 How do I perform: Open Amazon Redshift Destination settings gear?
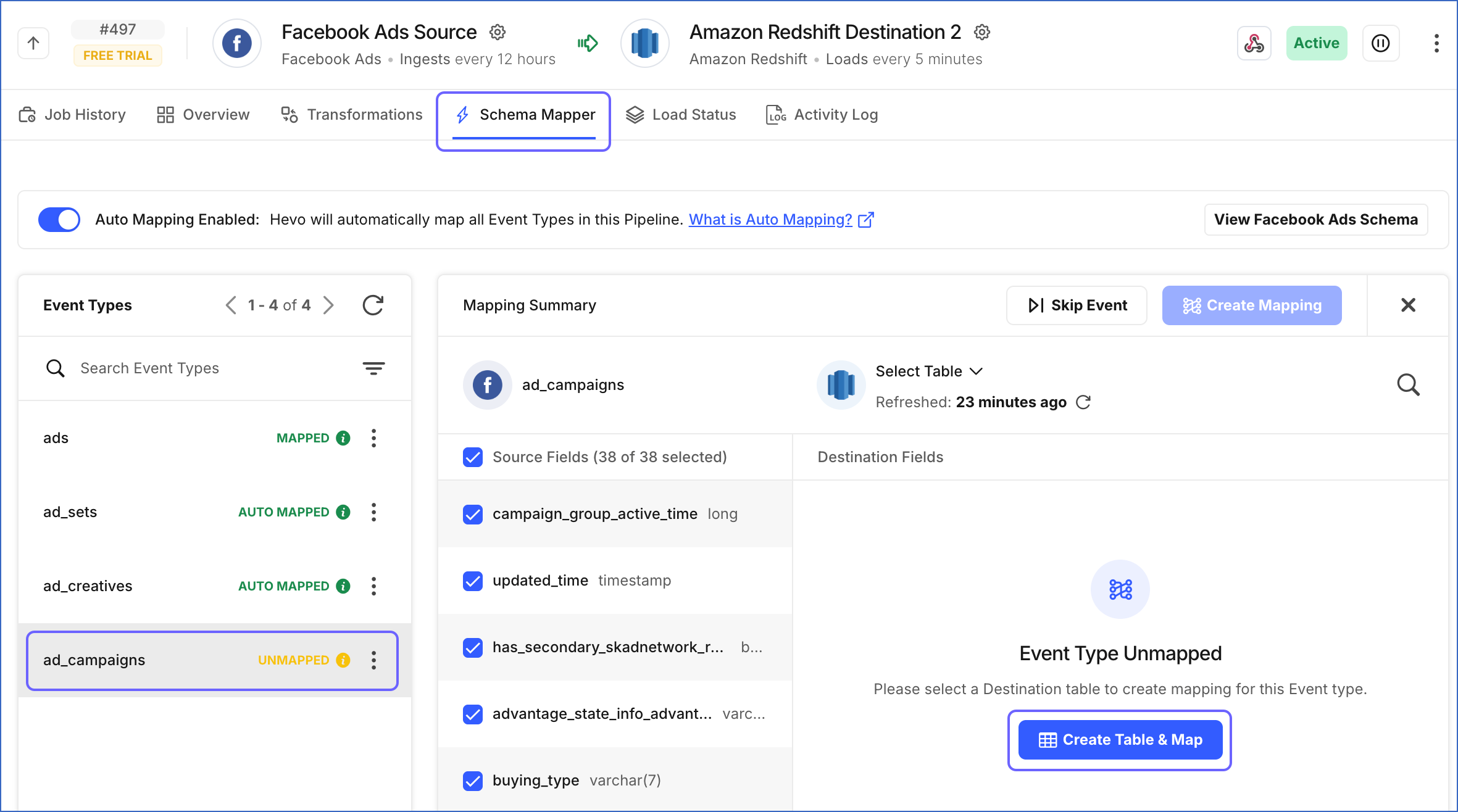click(982, 32)
